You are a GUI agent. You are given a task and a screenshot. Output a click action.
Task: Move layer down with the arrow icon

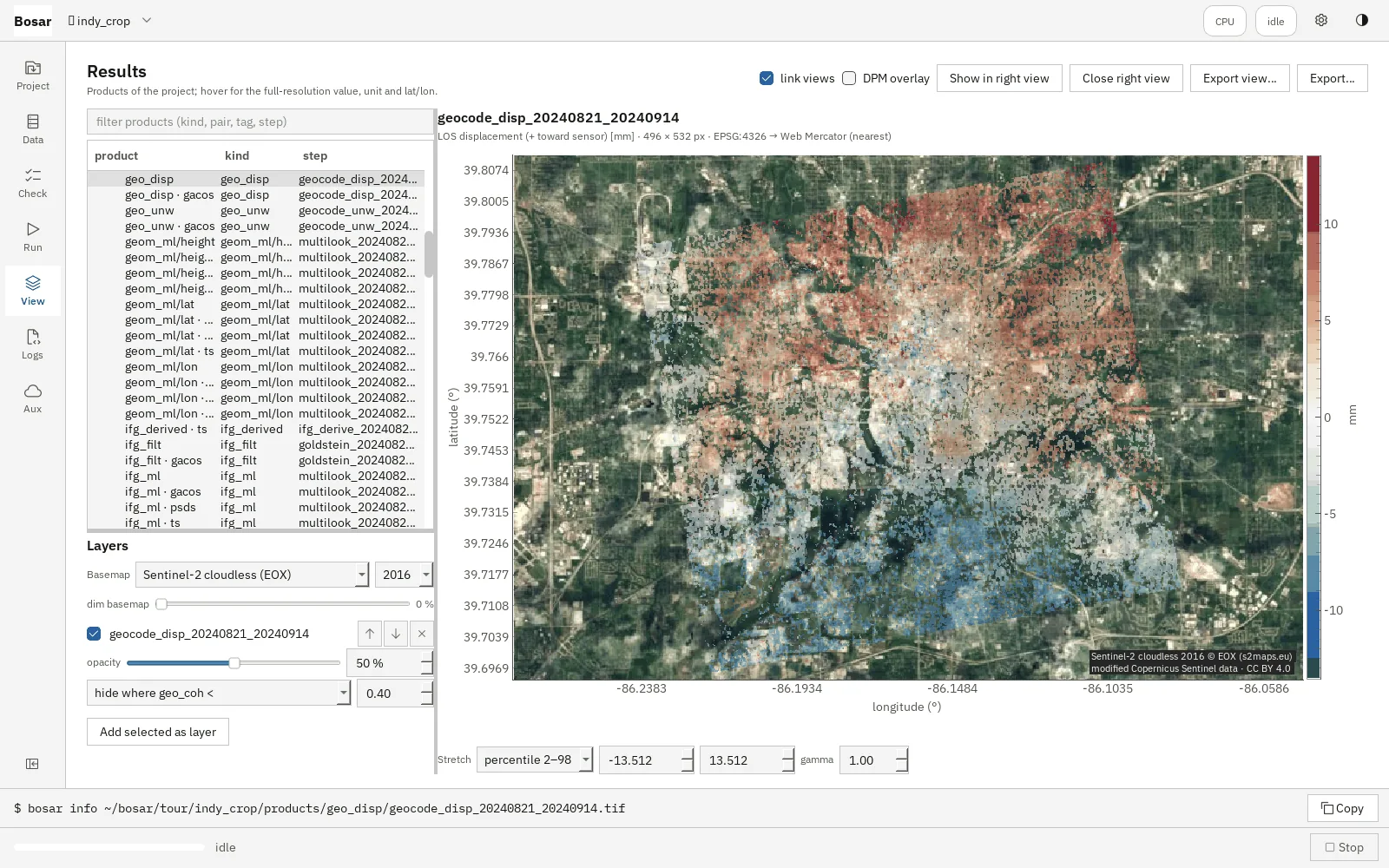396,634
